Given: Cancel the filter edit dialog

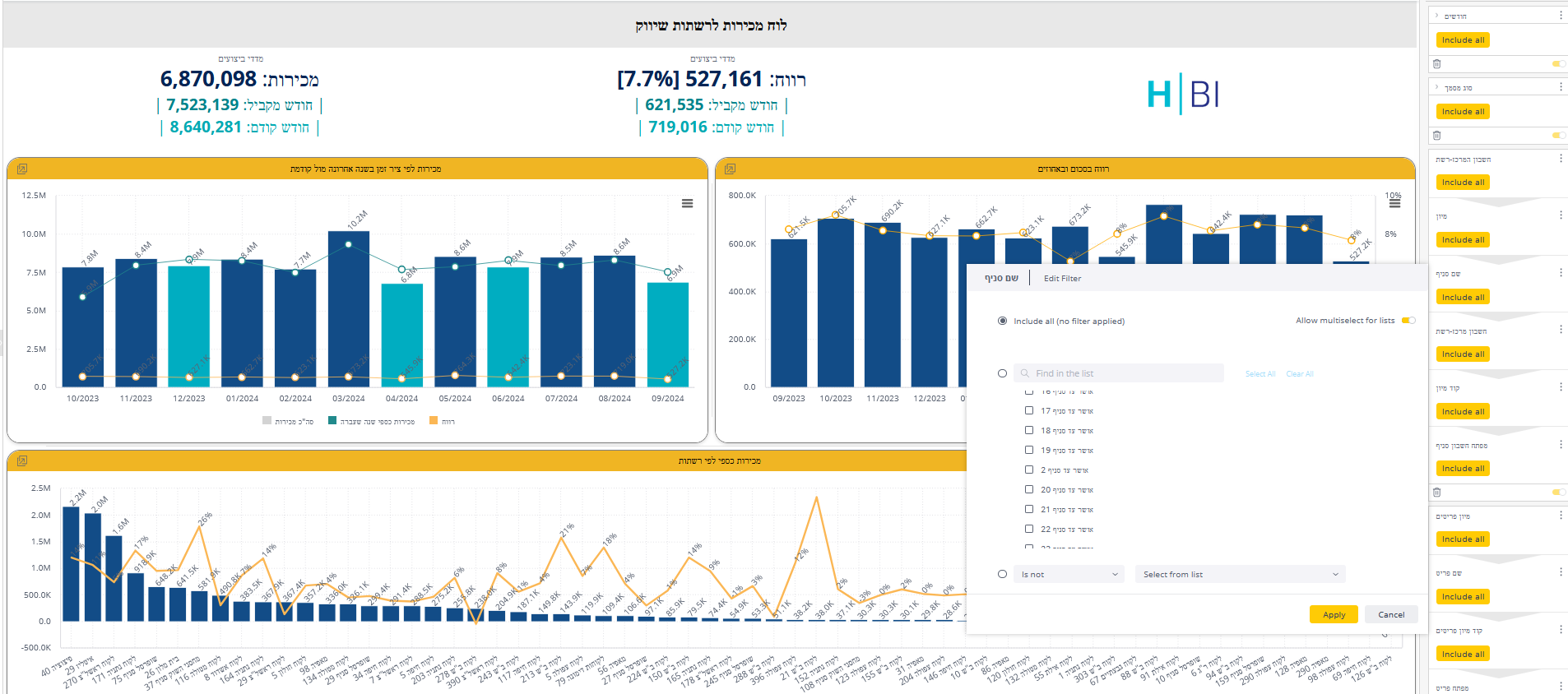Looking at the screenshot, I should (x=1391, y=614).
